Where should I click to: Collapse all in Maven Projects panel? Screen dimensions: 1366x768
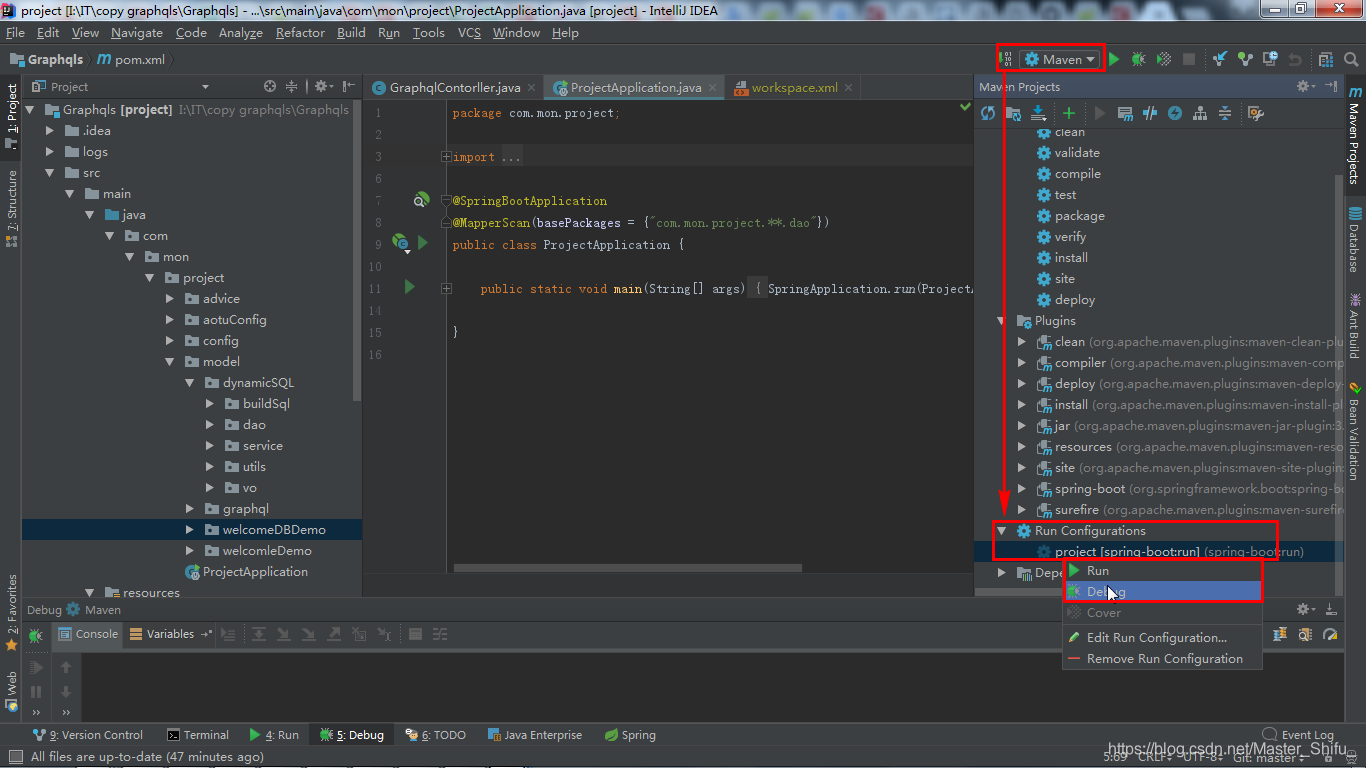point(1225,113)
